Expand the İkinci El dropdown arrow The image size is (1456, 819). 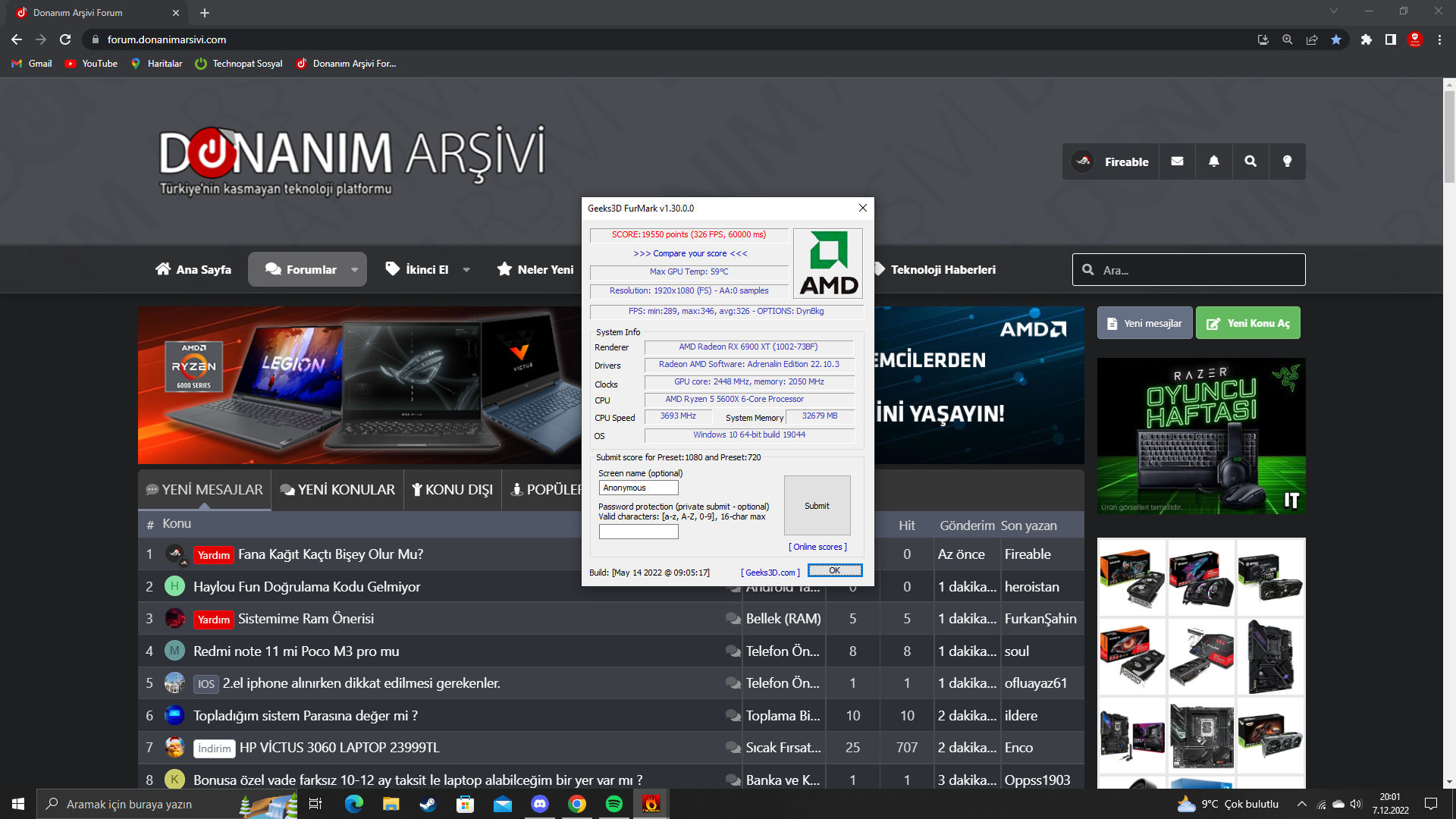coord(466,269)
